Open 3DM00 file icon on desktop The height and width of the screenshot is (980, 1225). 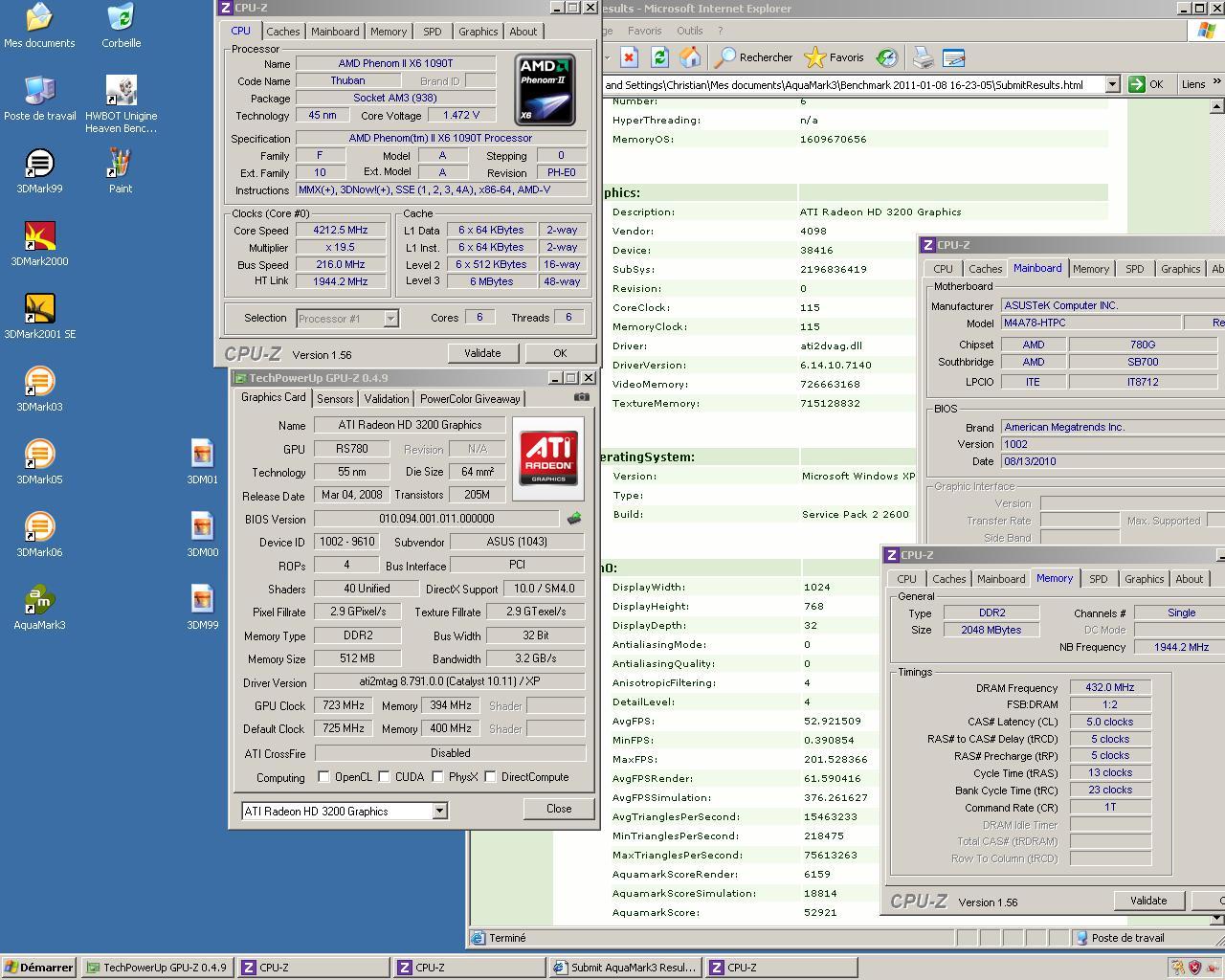202,535
